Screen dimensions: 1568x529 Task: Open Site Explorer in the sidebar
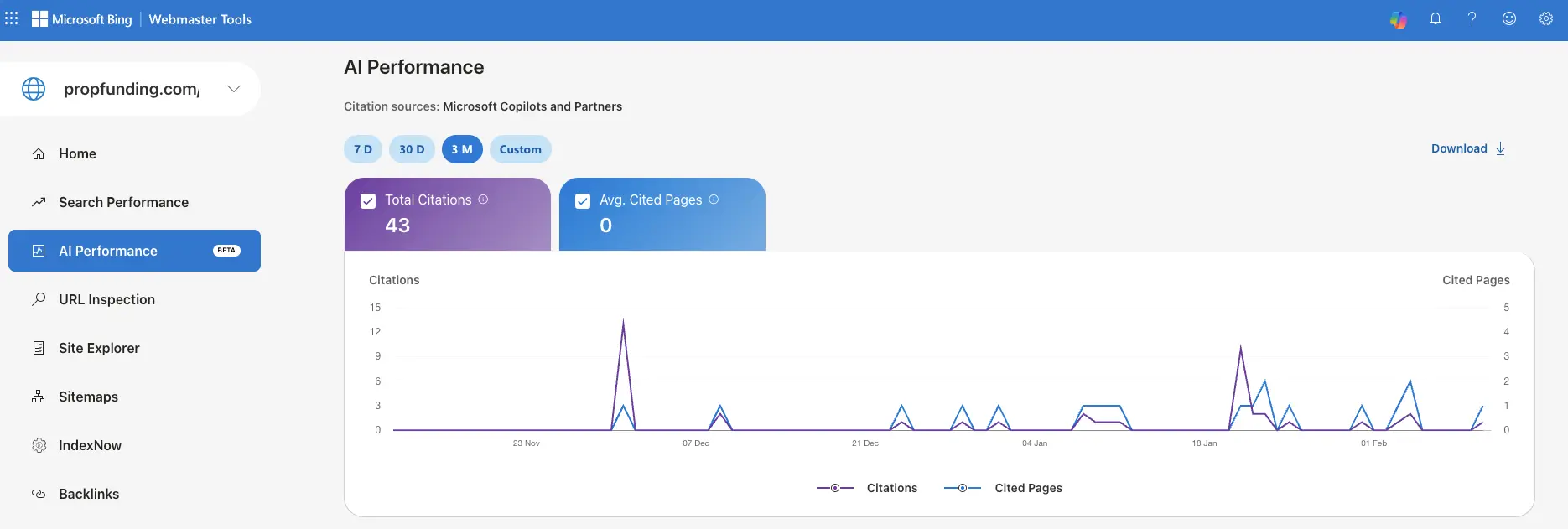(x=134, y=348)
